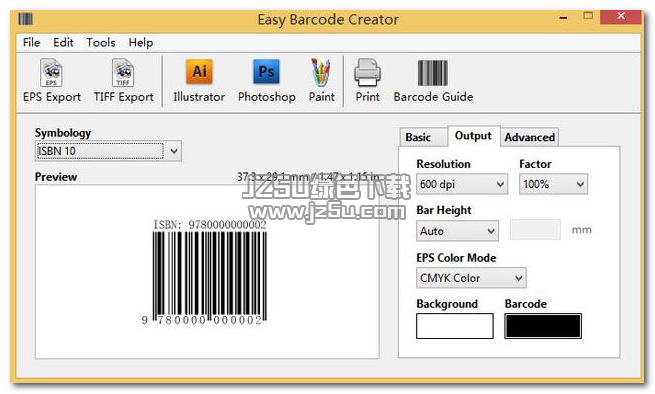655x394 pixels.
Task: Click the Print toolbar icon
Action: coord(367,81)
